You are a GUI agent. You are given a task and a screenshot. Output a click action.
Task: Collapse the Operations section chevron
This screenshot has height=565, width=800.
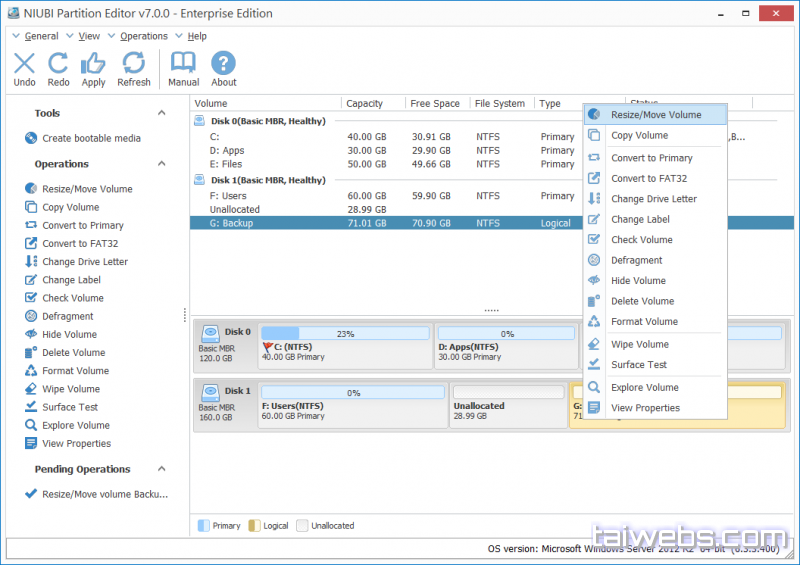tap(162, 164)
